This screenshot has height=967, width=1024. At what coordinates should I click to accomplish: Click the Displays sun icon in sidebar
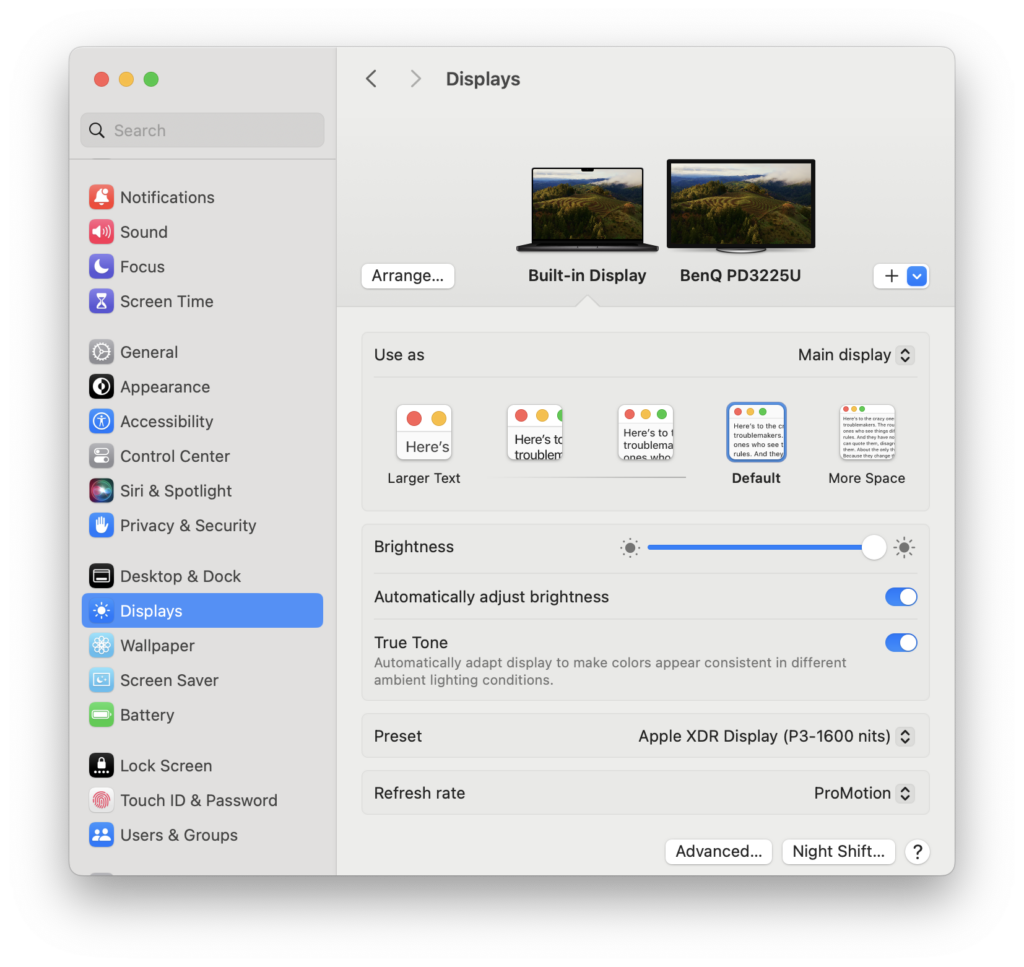(x=101, y=610)
